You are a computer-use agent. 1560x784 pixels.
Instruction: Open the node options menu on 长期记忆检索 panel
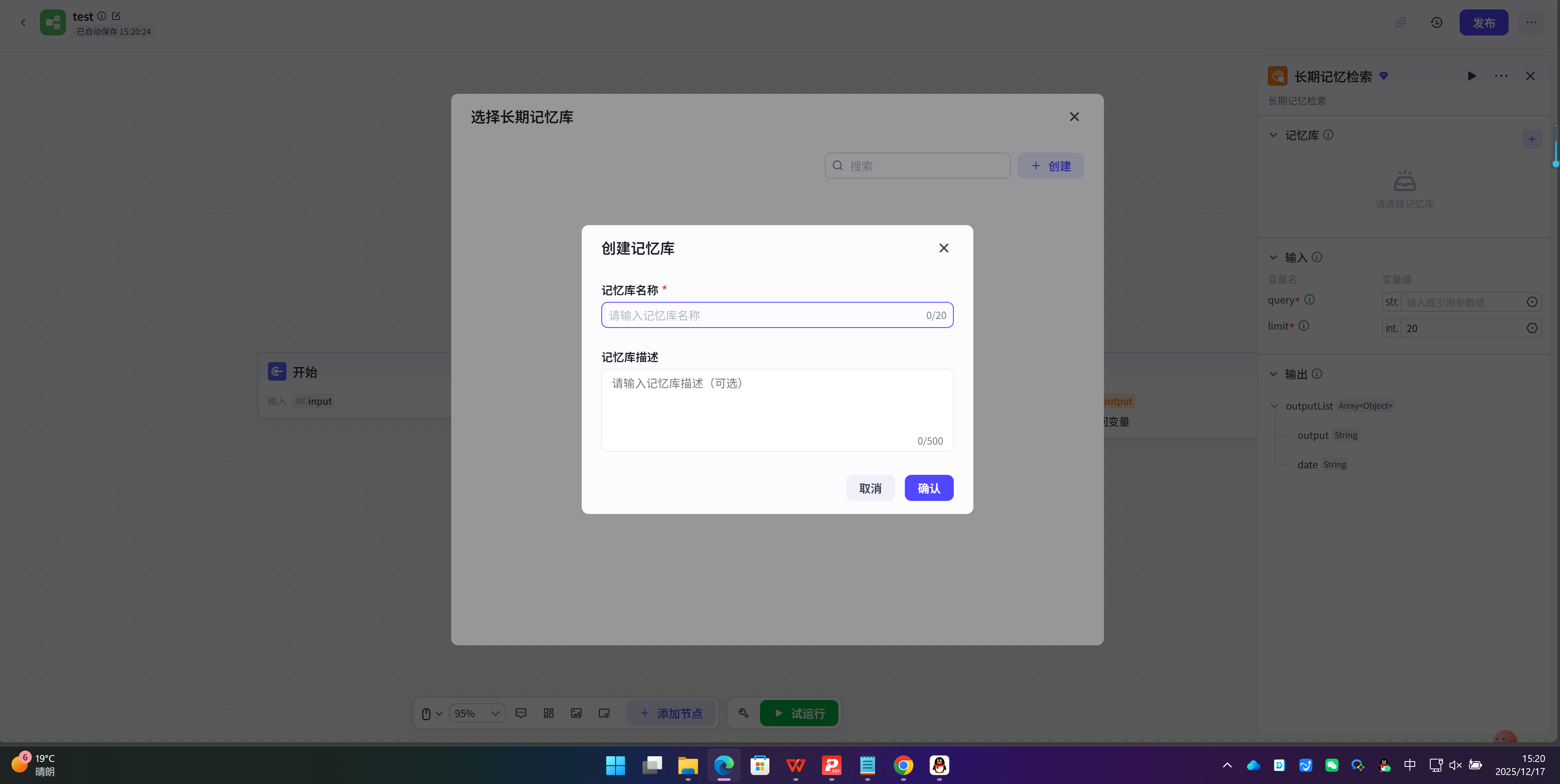(x=1501, y=76)
